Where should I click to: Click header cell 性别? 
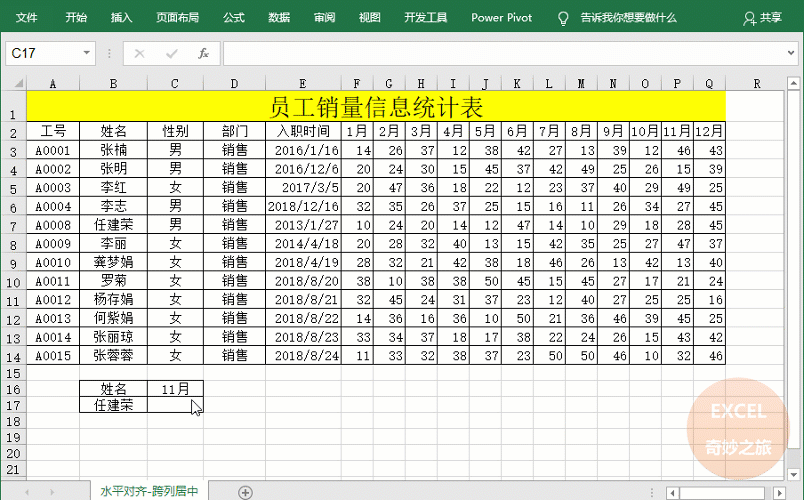(175, 131)
